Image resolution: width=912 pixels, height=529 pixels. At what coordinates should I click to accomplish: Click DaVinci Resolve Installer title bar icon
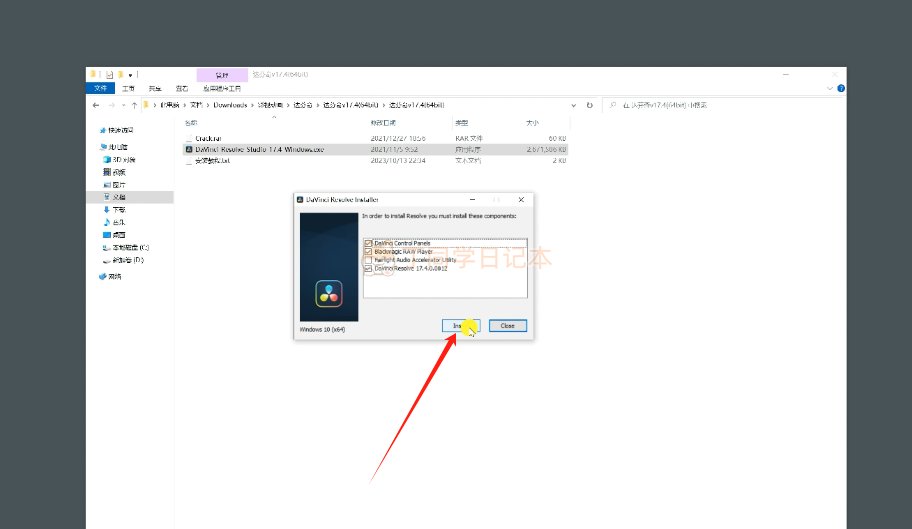pos(300,199)
